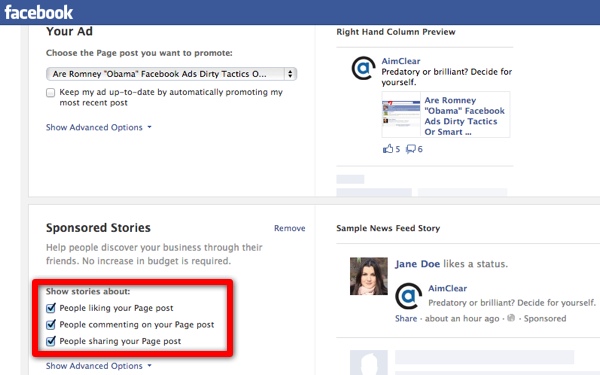Open Jane Doe profile link
Screen dimensions: 600x375
pos(417,264)
